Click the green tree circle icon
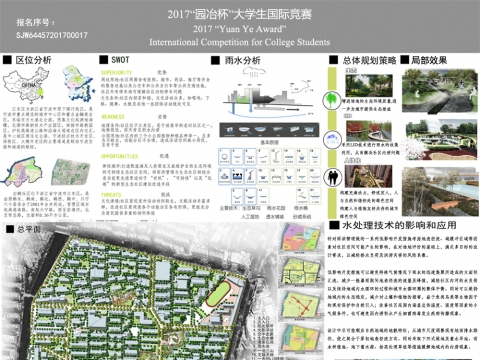The width and height of the screenshot is (480, 360). click(331, 100)
